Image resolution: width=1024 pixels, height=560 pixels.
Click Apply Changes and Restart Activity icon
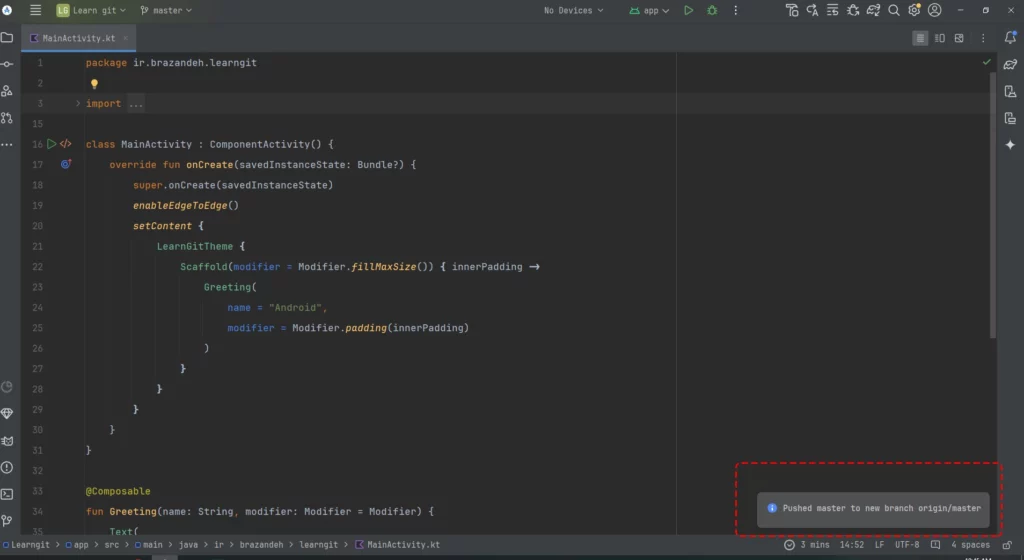coord(812,10)
